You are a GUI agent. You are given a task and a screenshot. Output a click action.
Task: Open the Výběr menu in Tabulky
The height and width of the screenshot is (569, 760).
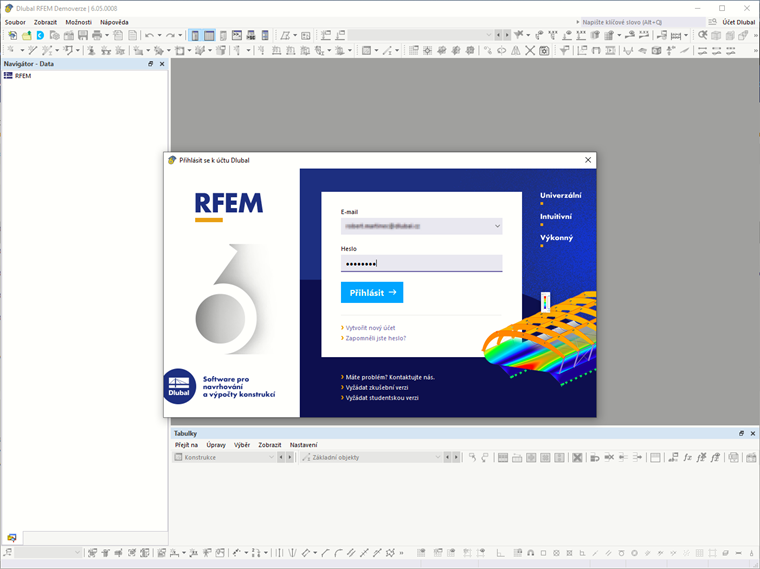pos(242,444)
